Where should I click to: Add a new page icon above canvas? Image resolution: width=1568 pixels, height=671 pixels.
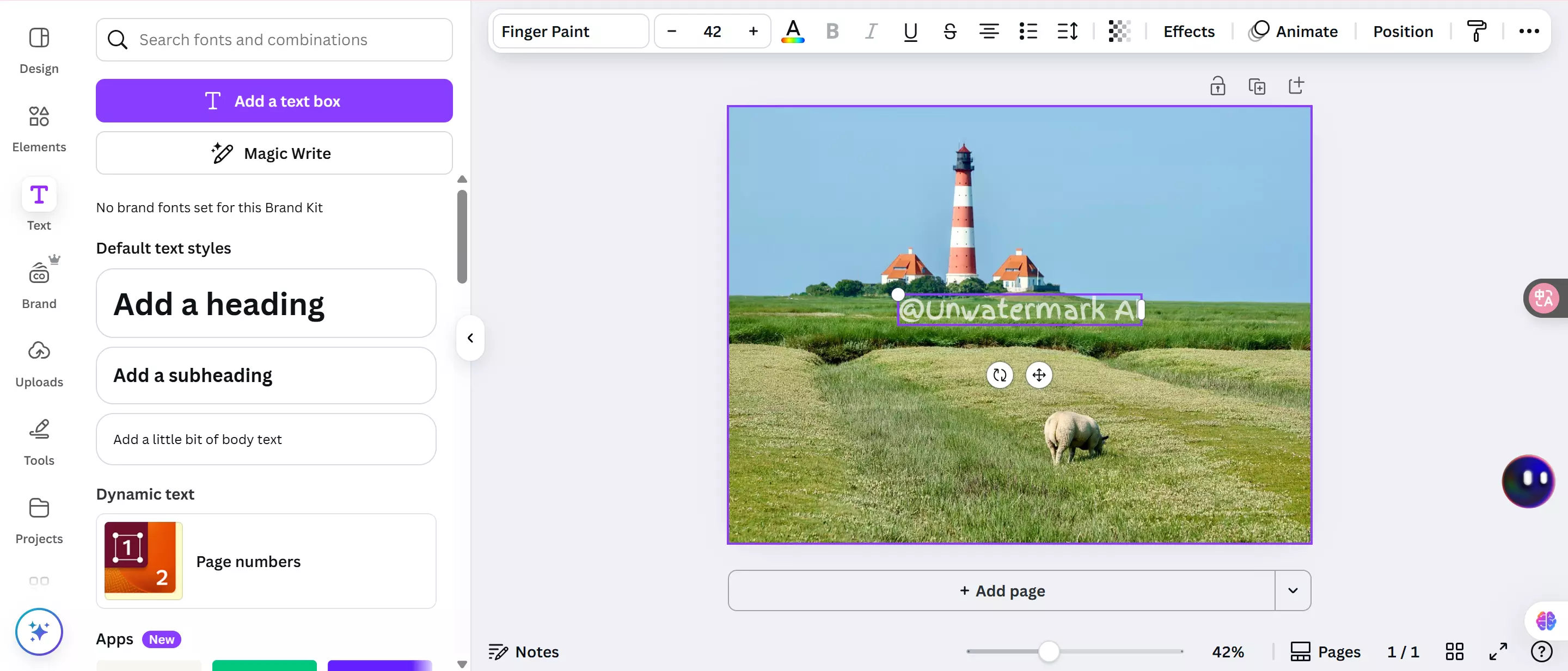click(1296, 86)
